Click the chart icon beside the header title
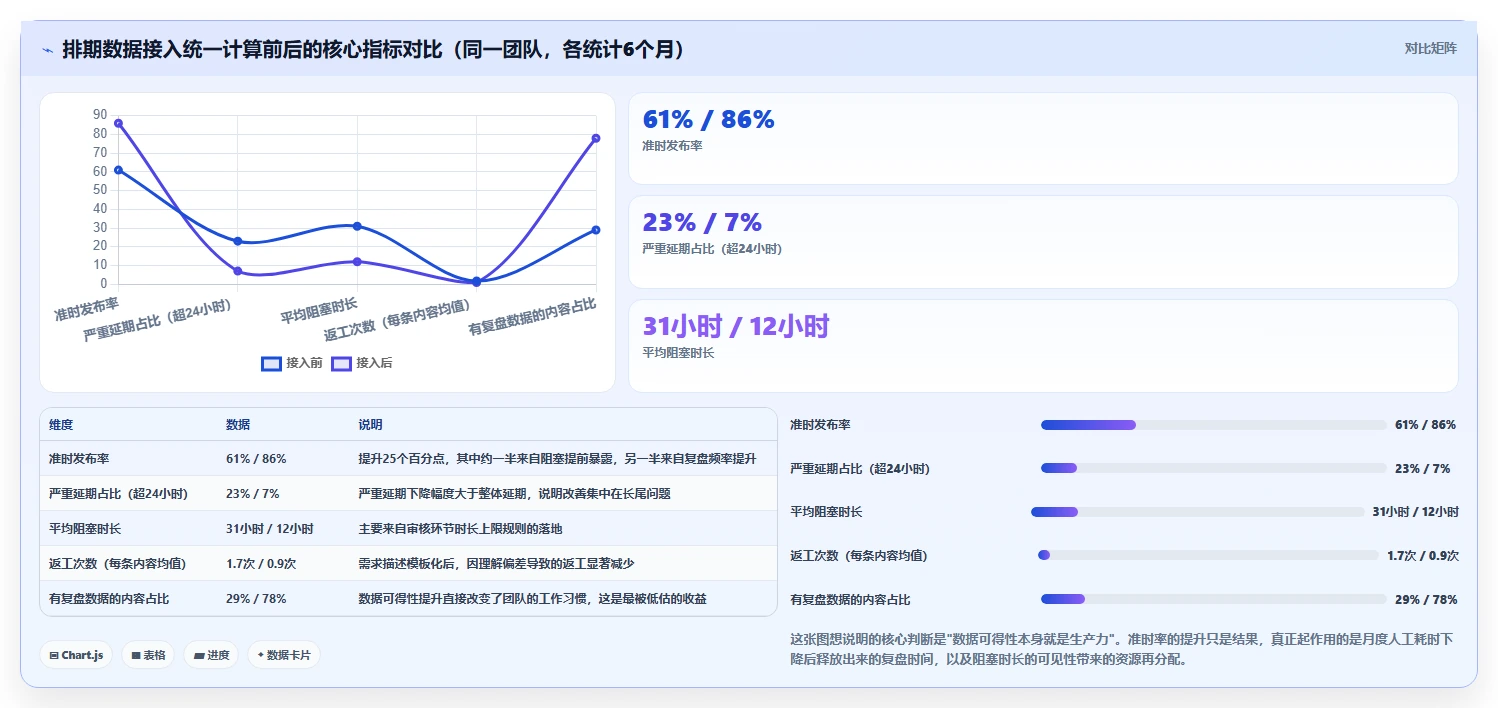 [x=47, y=50]
